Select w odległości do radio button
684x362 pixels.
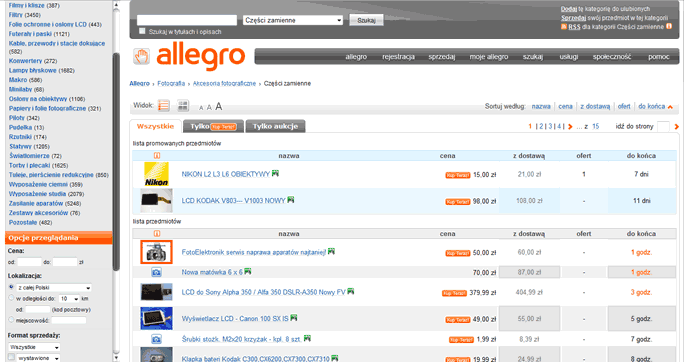pos(11,298)
